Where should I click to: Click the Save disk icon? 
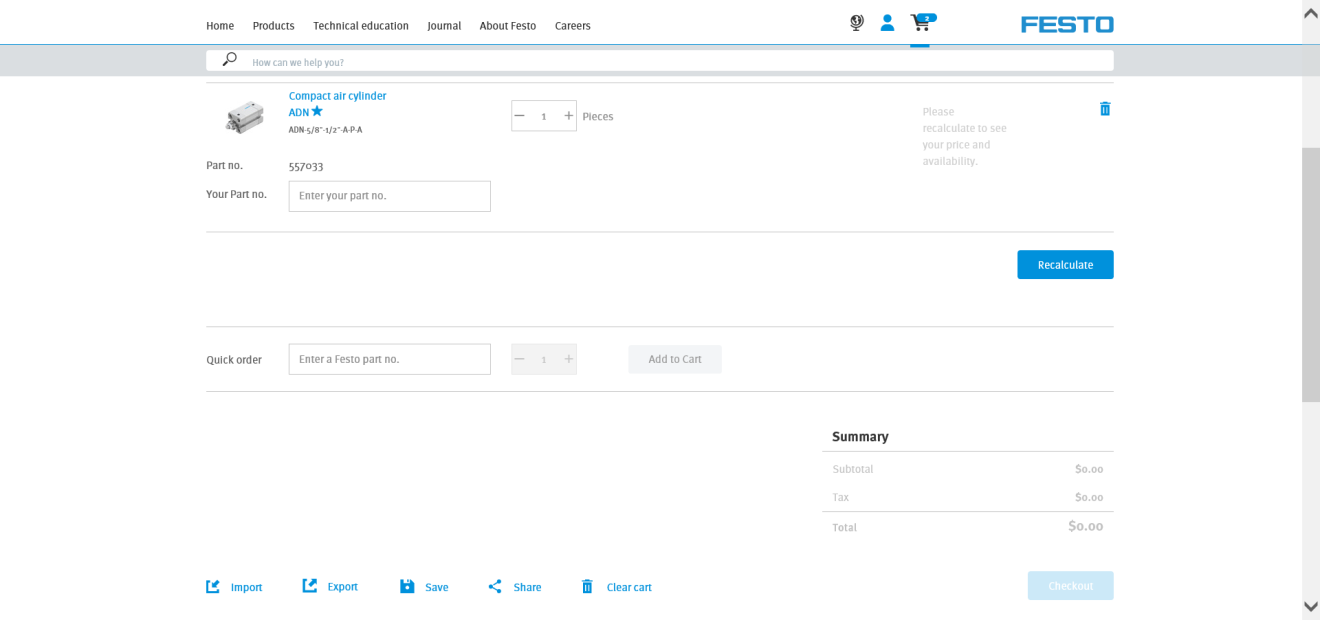click(x=407, y=586)
